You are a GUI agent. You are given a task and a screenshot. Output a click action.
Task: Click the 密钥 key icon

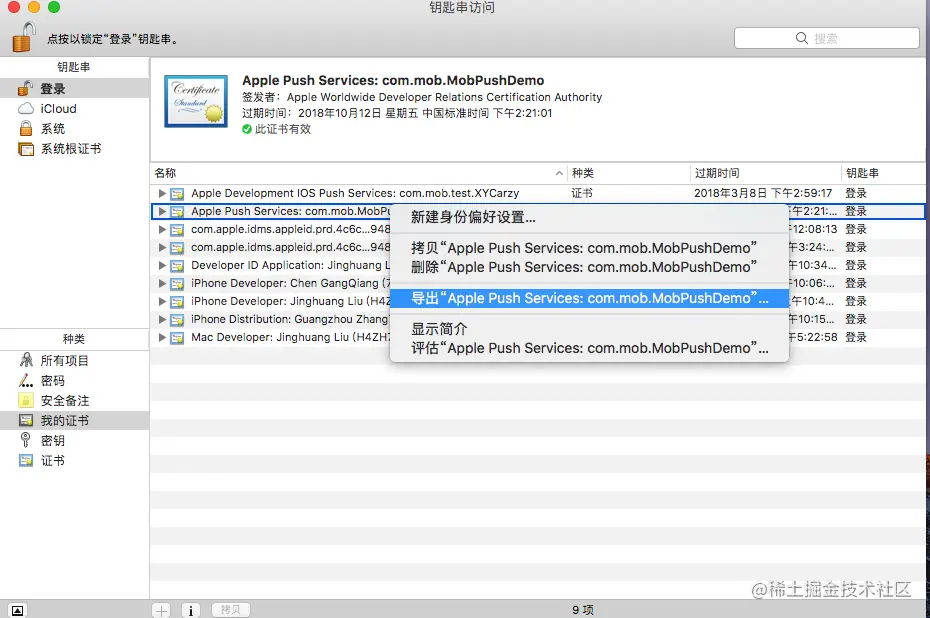[x=26, y=440]
